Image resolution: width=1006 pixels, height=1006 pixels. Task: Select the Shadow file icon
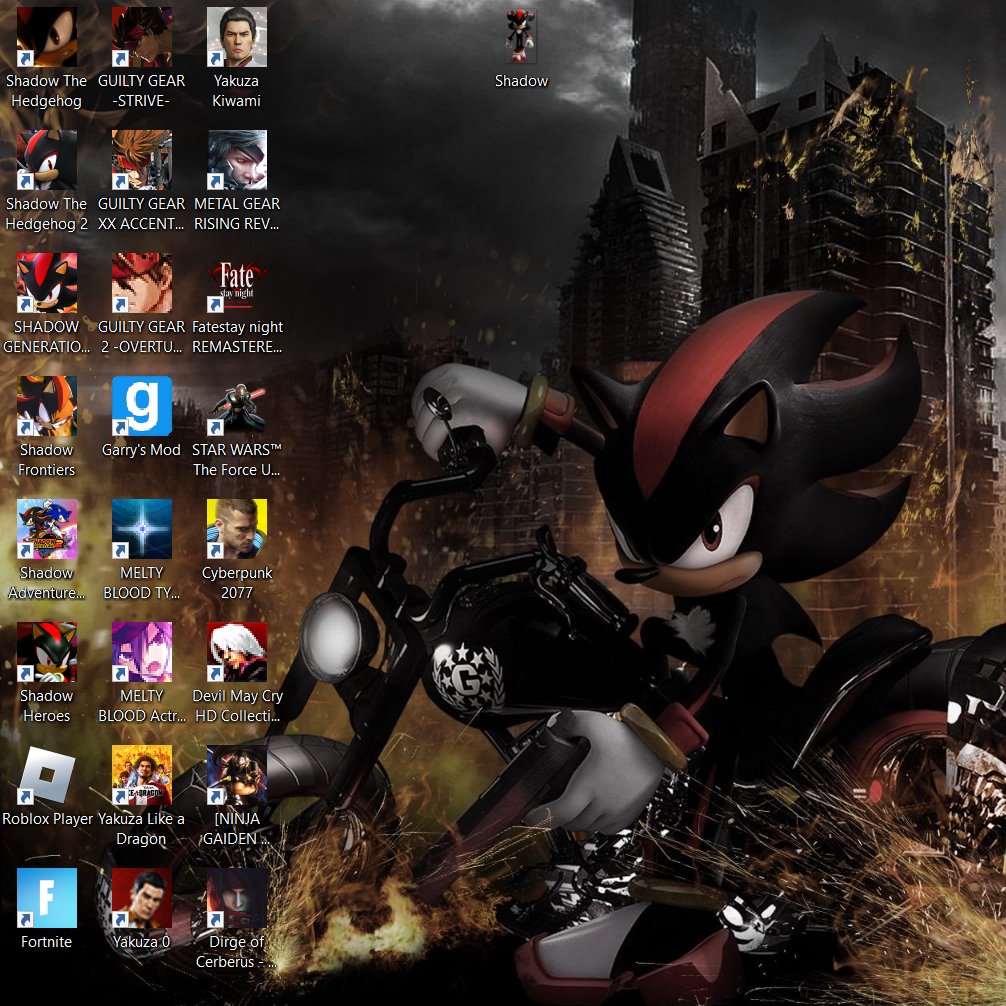521,37
